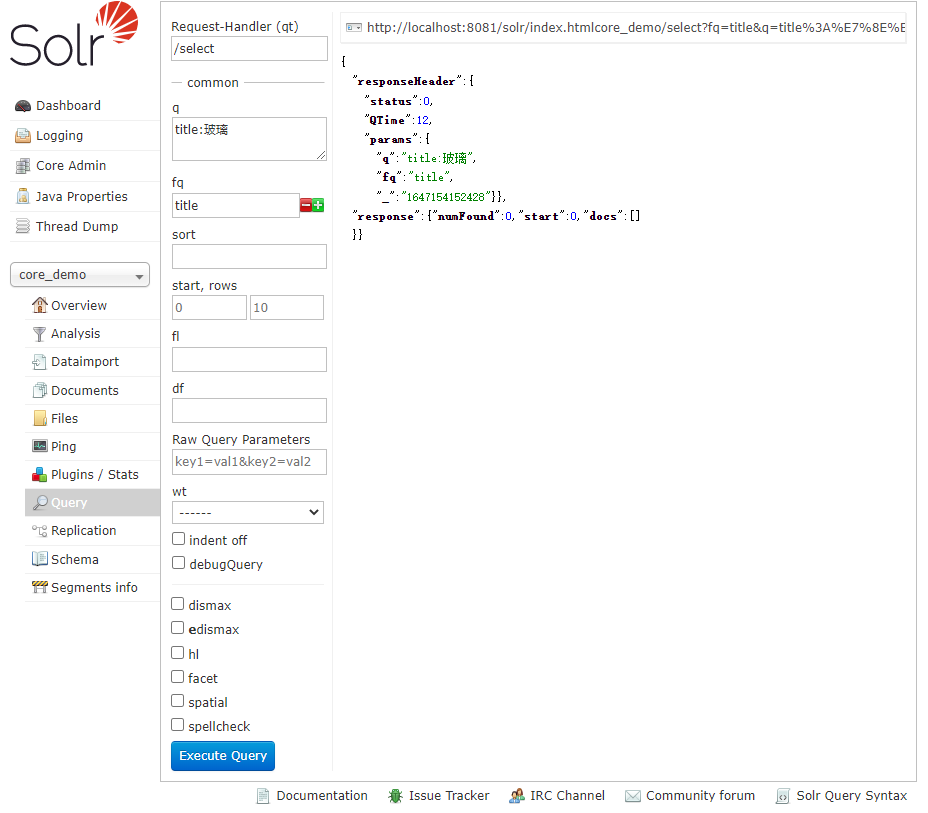
Task: Open the Analysis page for core_demo
Action: pyautogui.click(x=76, y=334)
